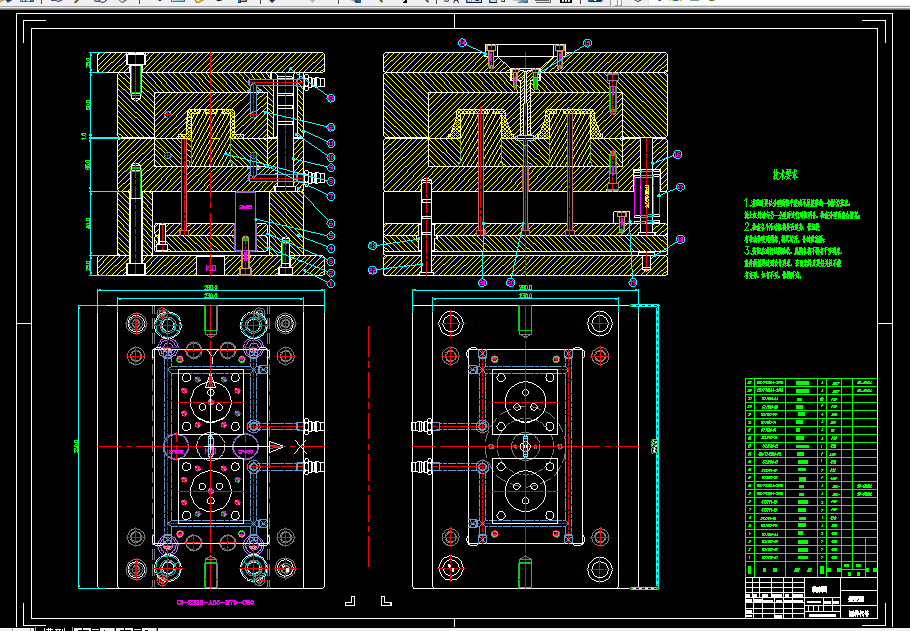The image size is (910, 631).
Task: Select the 230.0 dimension above left plan view
Action: tap(210, 296)
